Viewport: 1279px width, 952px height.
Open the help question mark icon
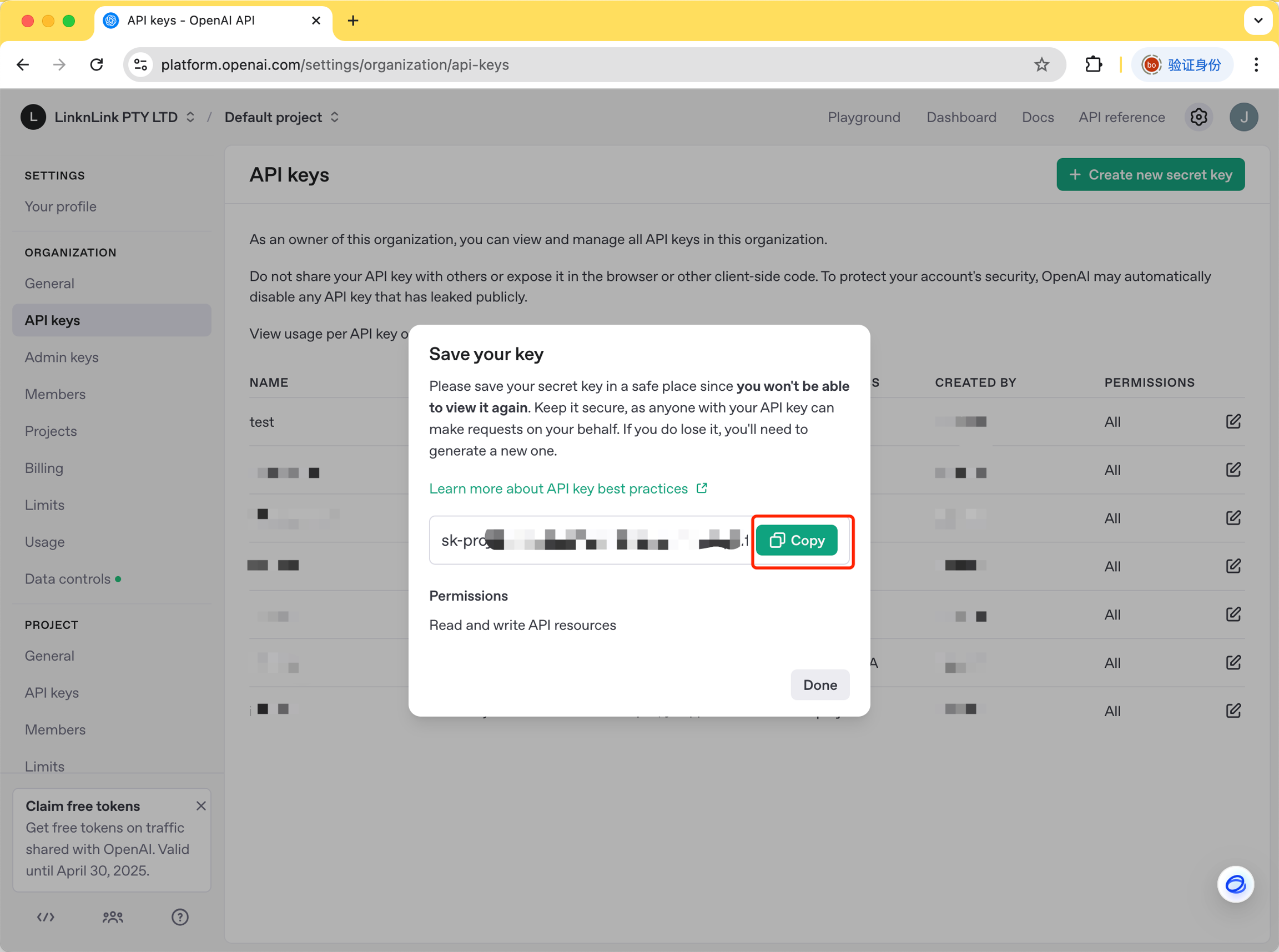180,917
